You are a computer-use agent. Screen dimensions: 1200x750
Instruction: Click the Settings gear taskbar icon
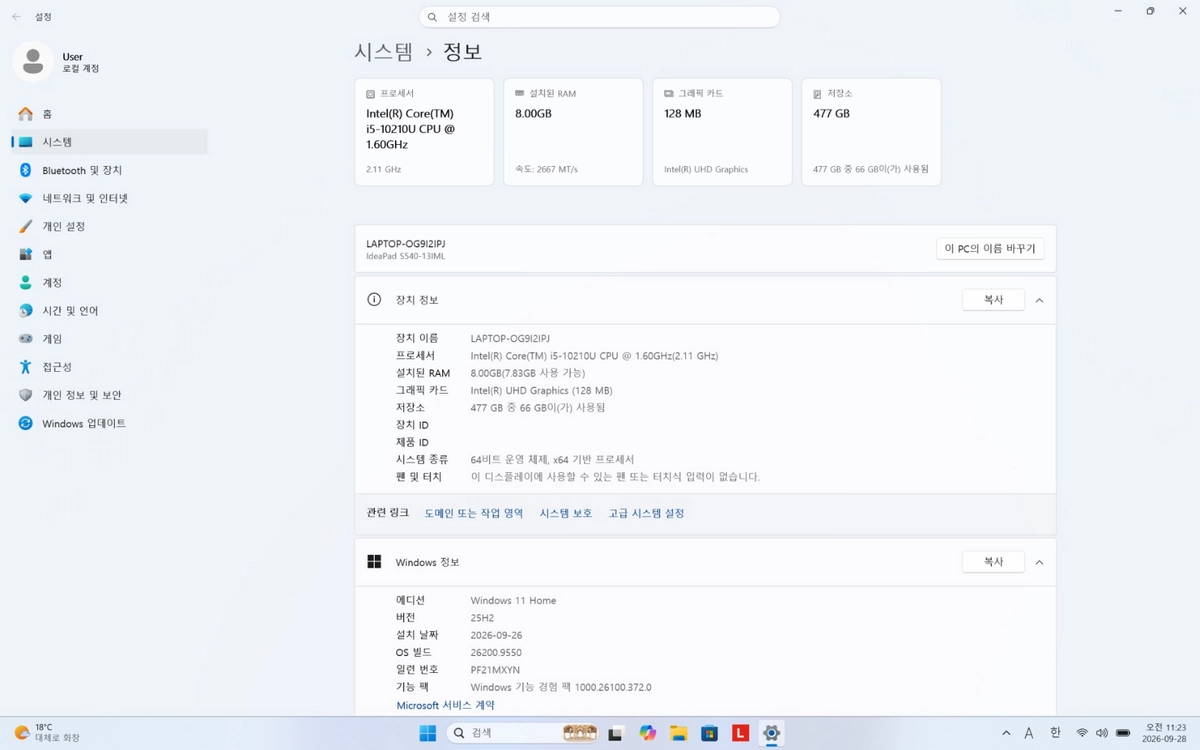771,733
